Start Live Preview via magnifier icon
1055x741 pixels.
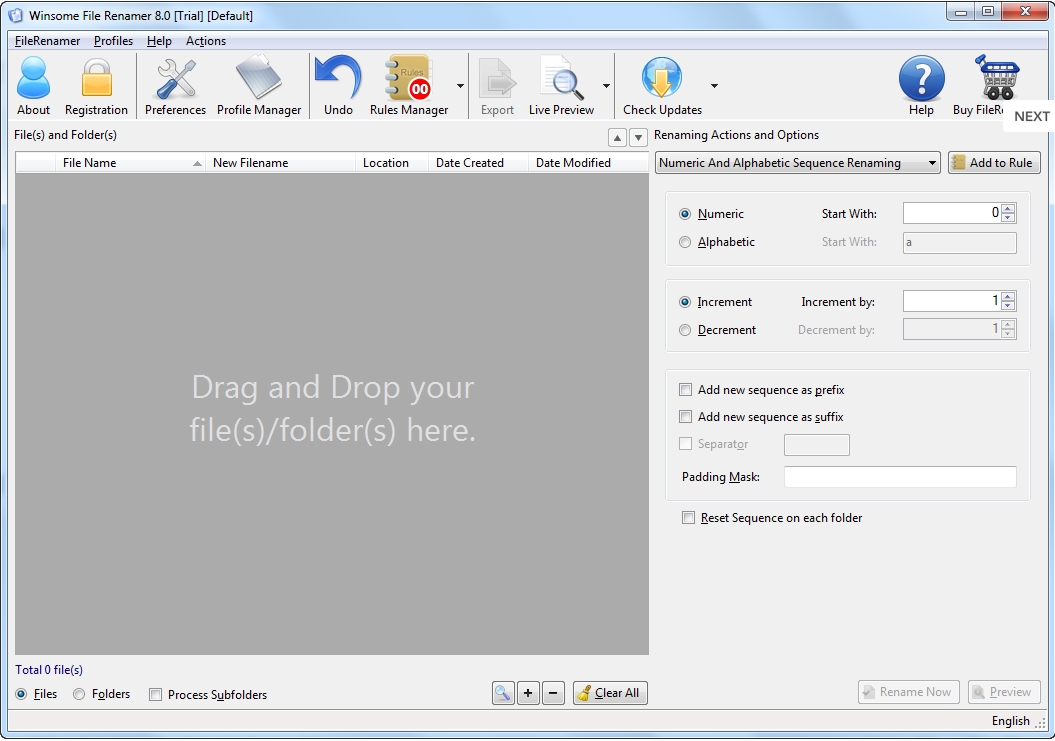[561, 86]
